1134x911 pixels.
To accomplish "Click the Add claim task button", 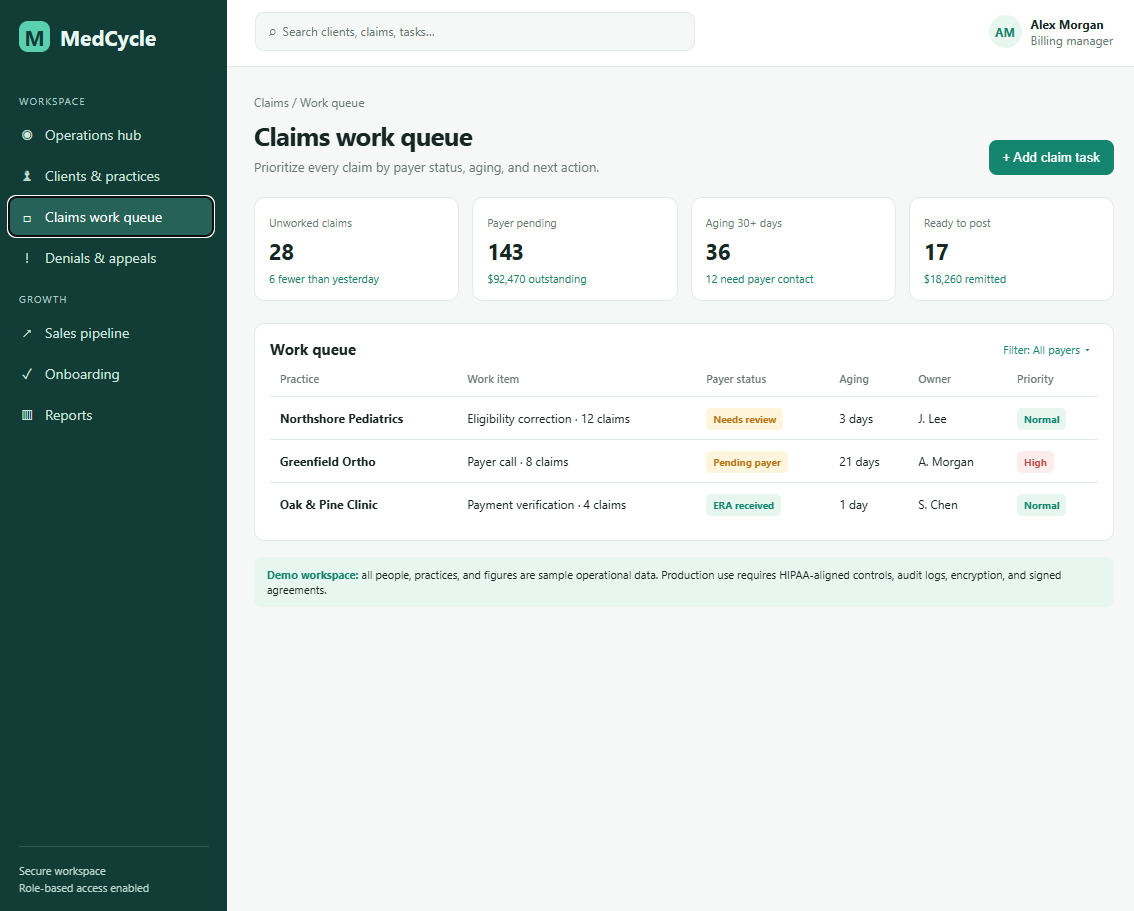I will coord(1051,158).
